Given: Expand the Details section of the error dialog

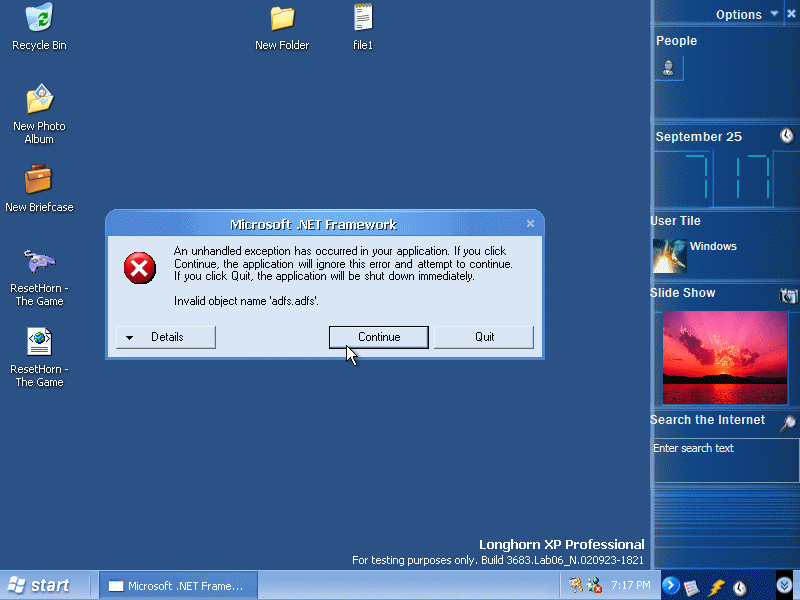Looking at the screenshot, I should tap(166, 337).
